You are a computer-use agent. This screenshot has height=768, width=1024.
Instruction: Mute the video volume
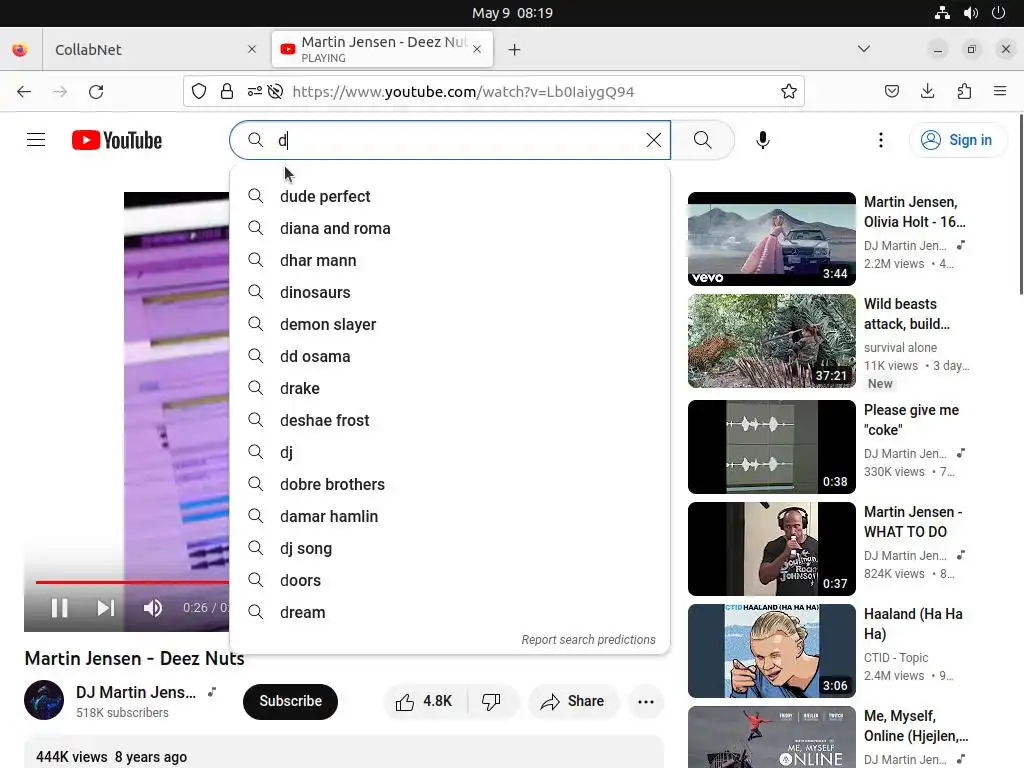[153, 608]
